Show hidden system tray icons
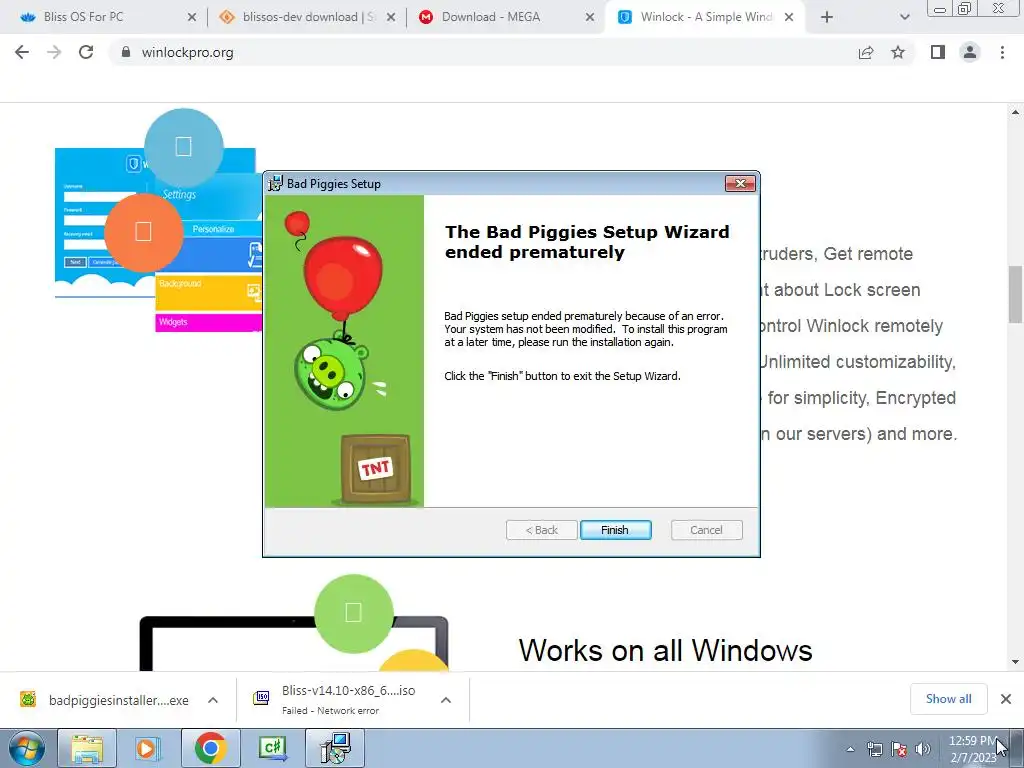 coord(850,749)
